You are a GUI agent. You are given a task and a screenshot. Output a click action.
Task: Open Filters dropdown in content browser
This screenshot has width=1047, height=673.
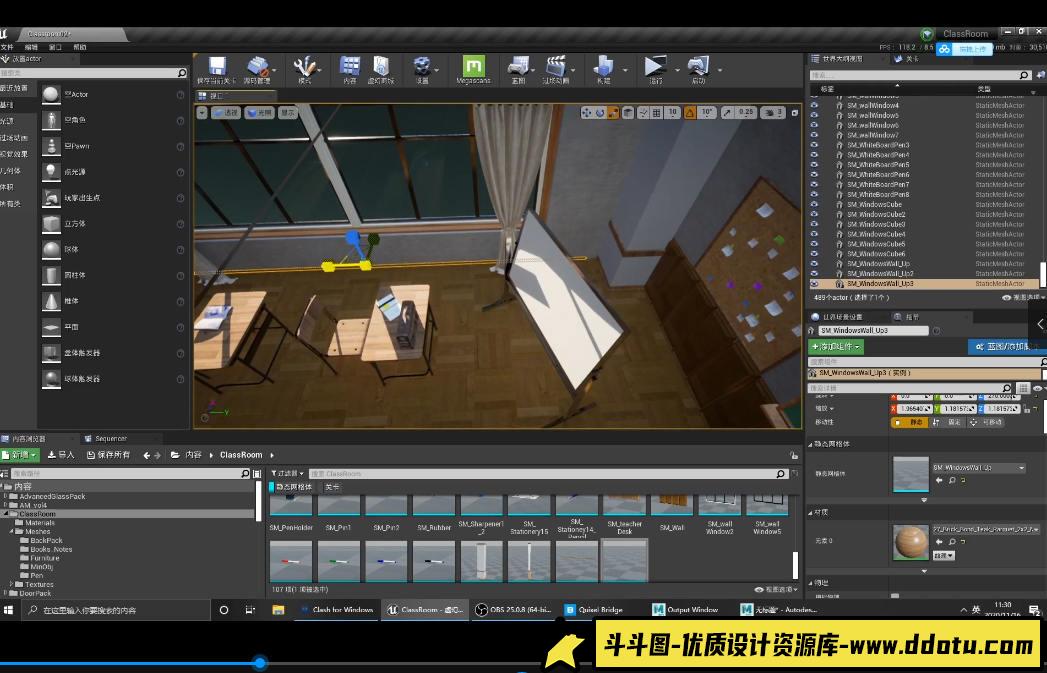pos(287,473)
